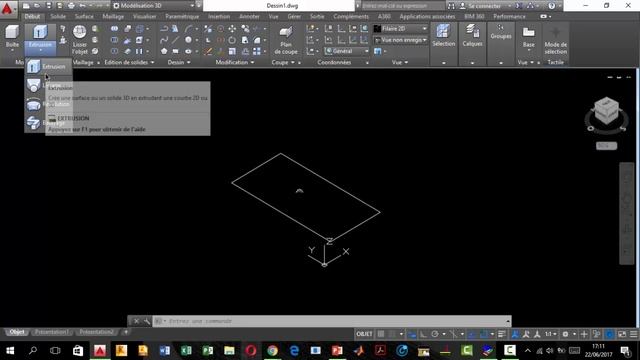Click the Plan de coupe tool

point(286,40)
